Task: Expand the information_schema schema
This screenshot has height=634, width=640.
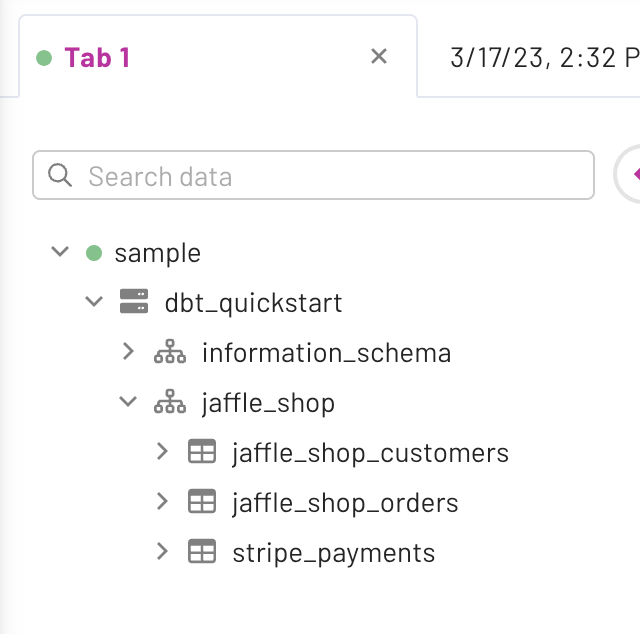Action: (128, 352)
